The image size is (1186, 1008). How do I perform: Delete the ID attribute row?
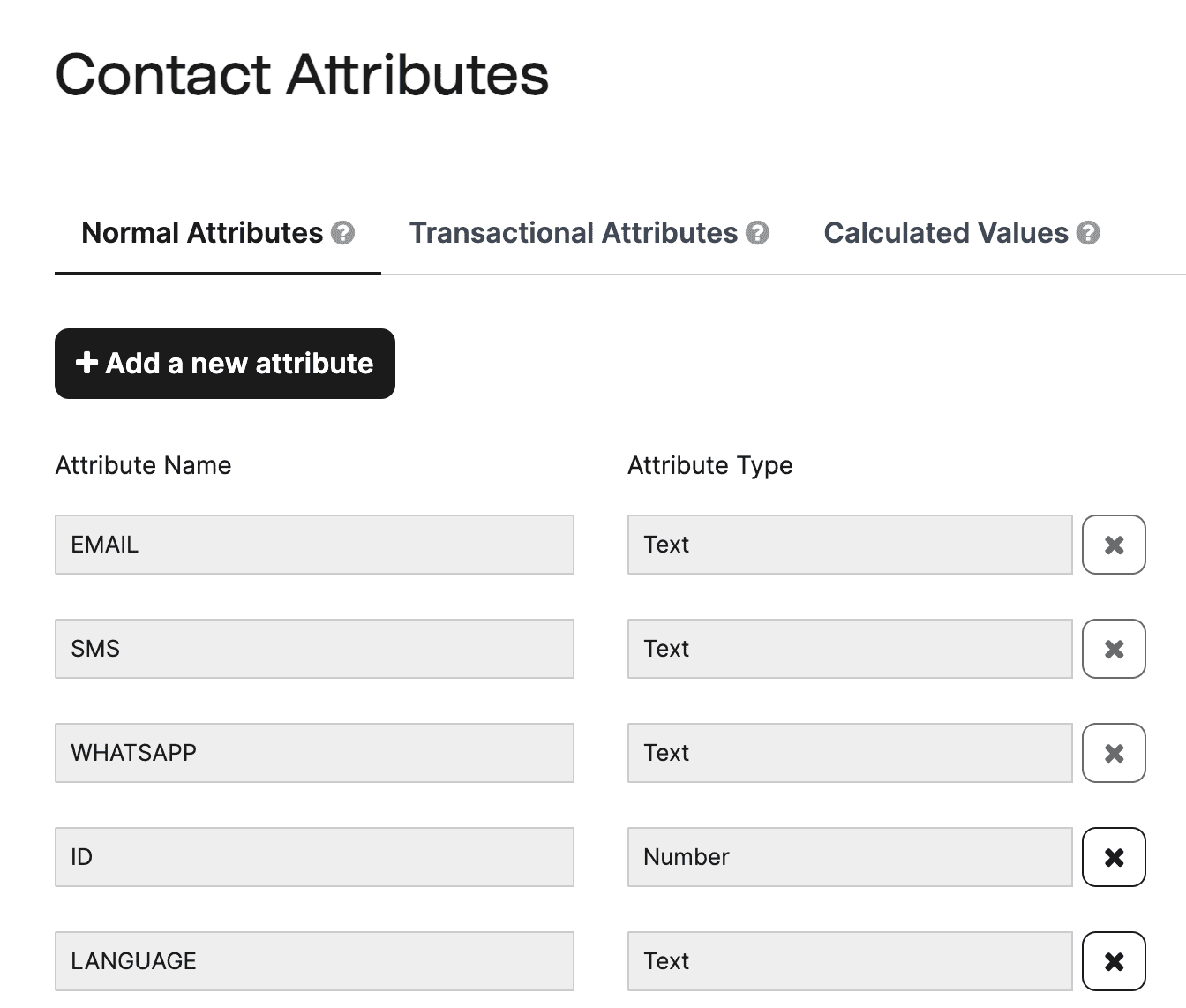click(x=1113, y=857)
